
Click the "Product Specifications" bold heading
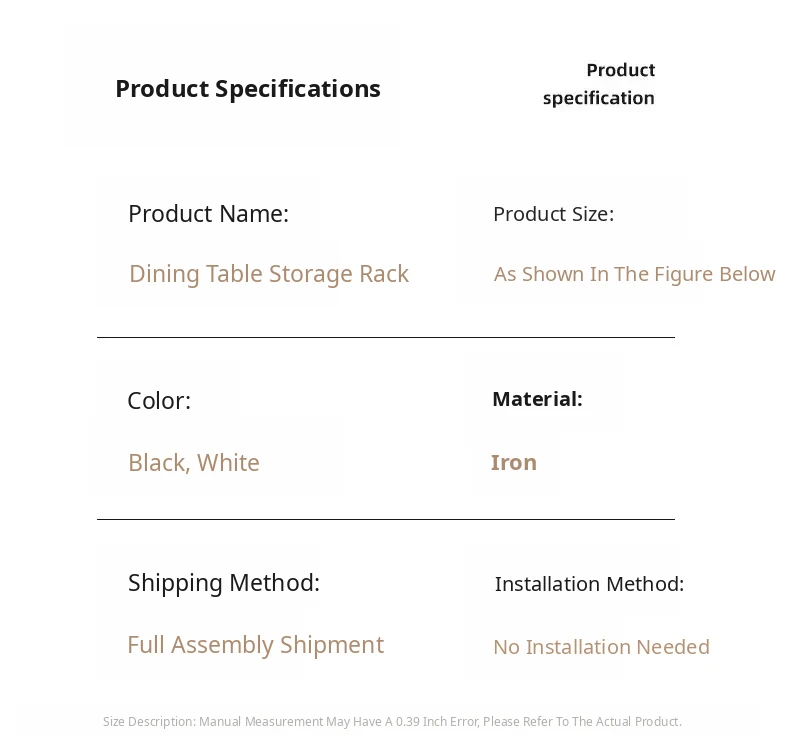tap(247, 89)
